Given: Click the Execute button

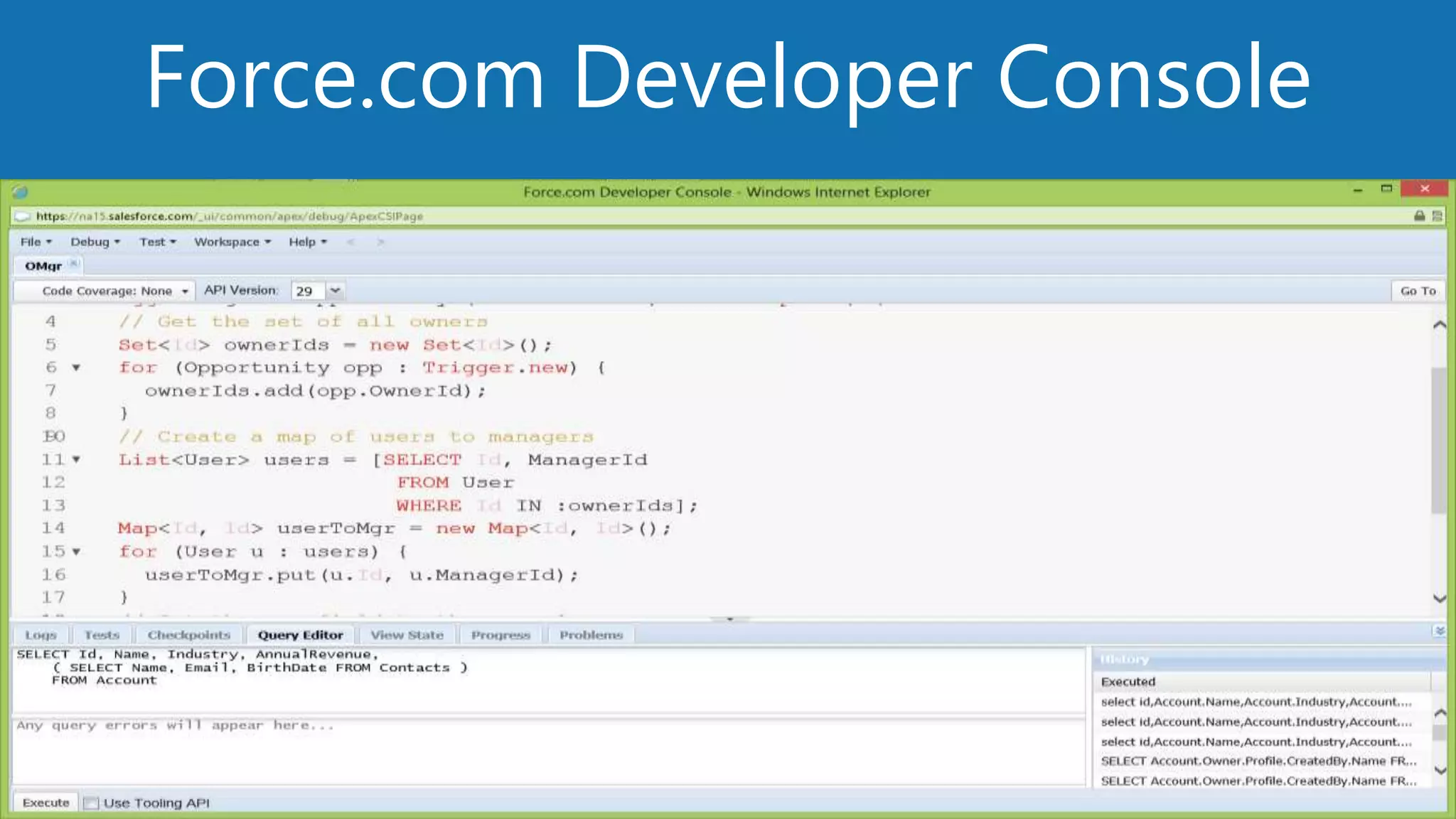Looking at the screenshot, I should (x=46, y=803).
